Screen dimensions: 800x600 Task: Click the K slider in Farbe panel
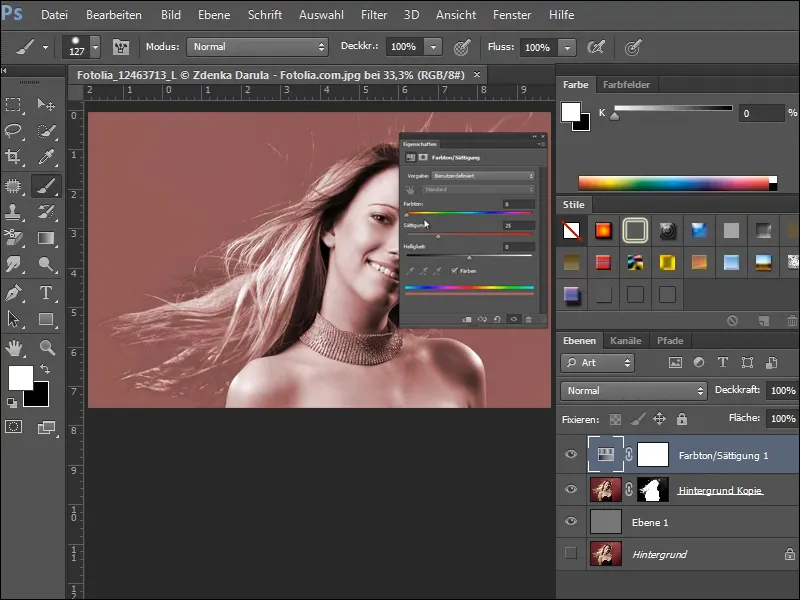click(x=615, y=117)
